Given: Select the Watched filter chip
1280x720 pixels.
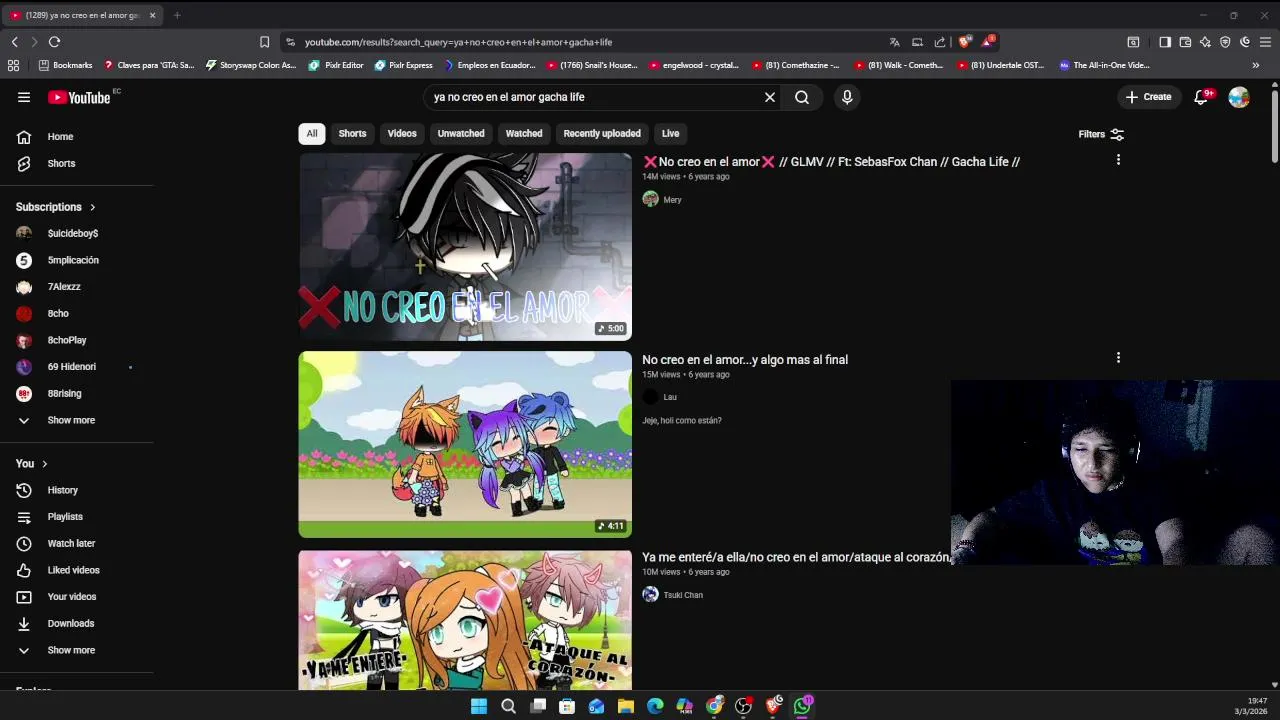Looking at the screenshot, I should 524,133.
